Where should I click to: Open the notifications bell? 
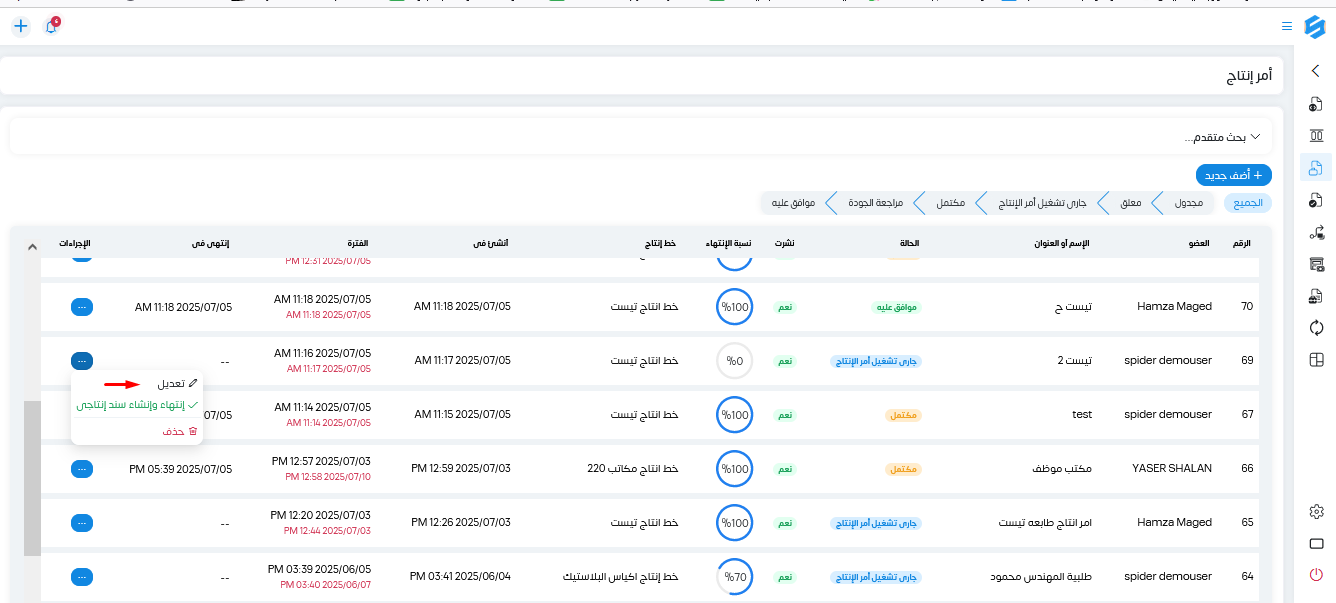click(x=51, y=26)
